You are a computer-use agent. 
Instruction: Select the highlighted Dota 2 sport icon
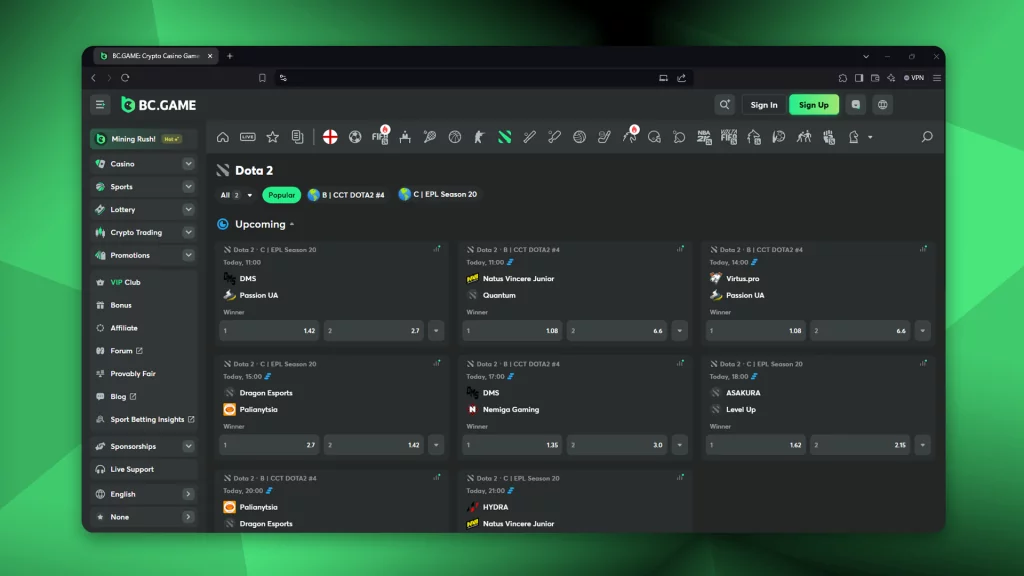pos(504,137)
